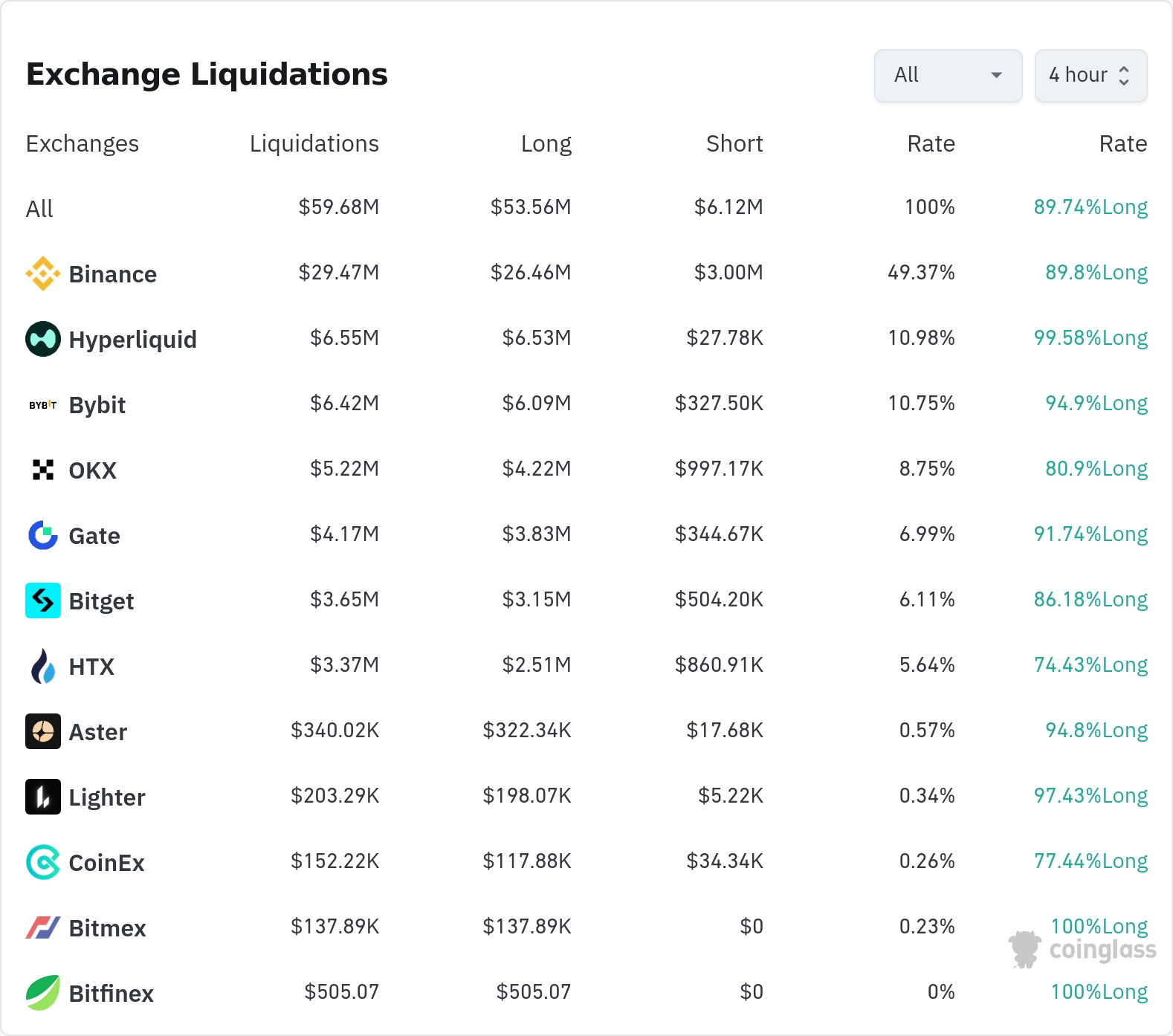Image resolution: width=1173 pixels, height=1036 pixels.
Task: Click the CoinEx logo icon
Action: click(x=43, y=862)
